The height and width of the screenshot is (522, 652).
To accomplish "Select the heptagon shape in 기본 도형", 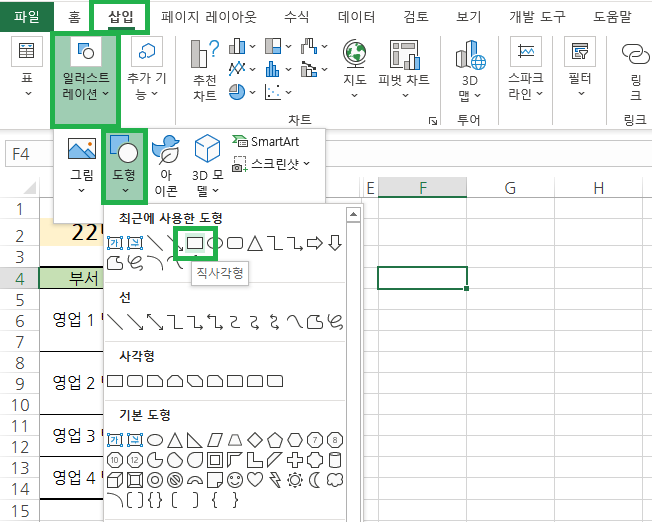I will click(315, 440).
